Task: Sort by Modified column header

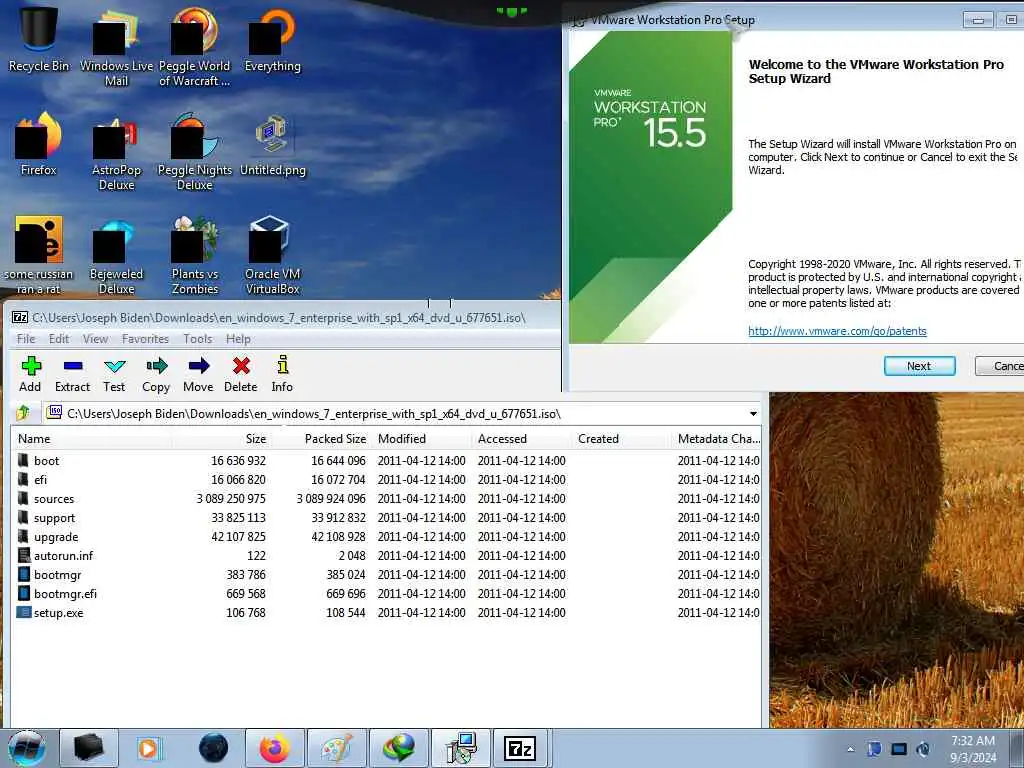Action: point(421,439)
